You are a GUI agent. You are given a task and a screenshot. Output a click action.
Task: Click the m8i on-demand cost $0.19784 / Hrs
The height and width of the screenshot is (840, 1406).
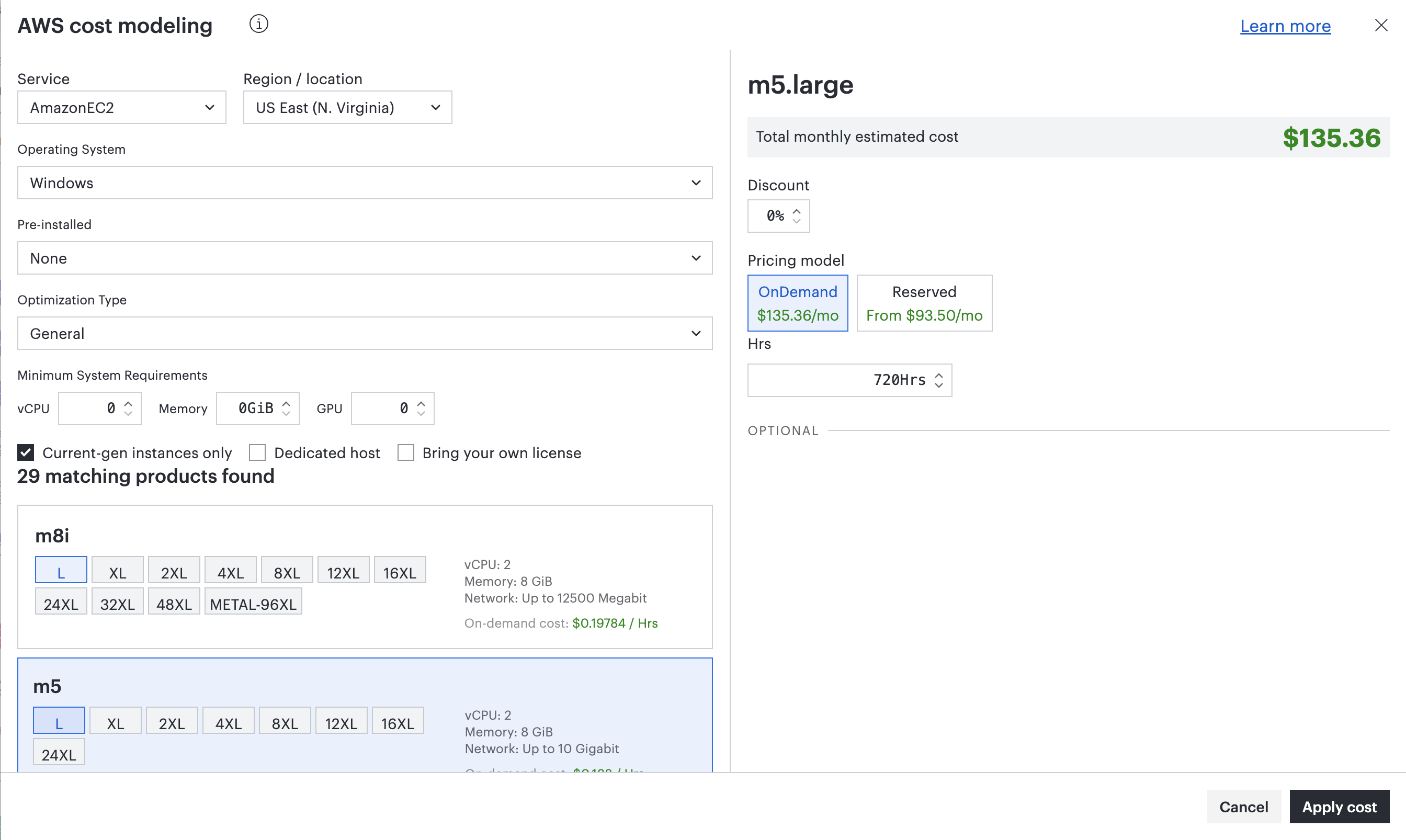(x=615, y=623)
